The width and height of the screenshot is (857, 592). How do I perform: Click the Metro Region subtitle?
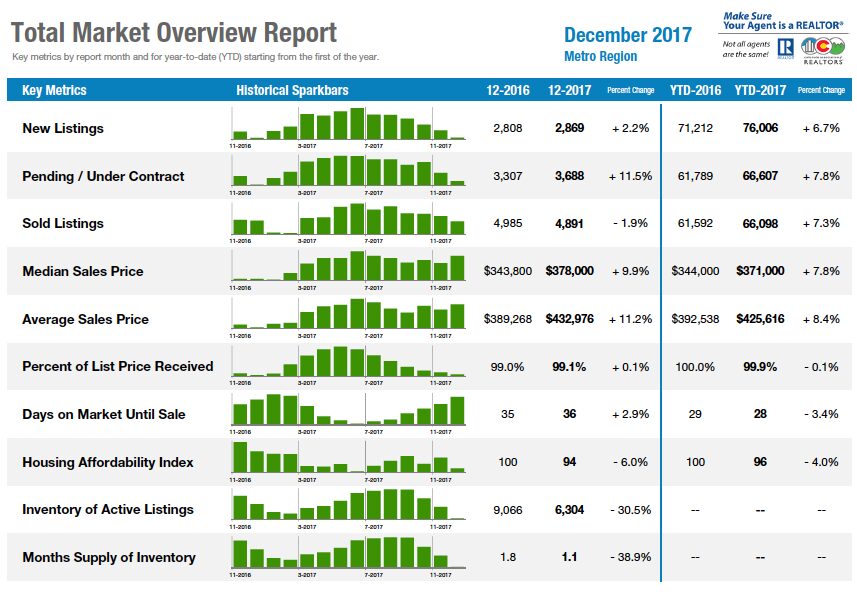coord(601,56)
